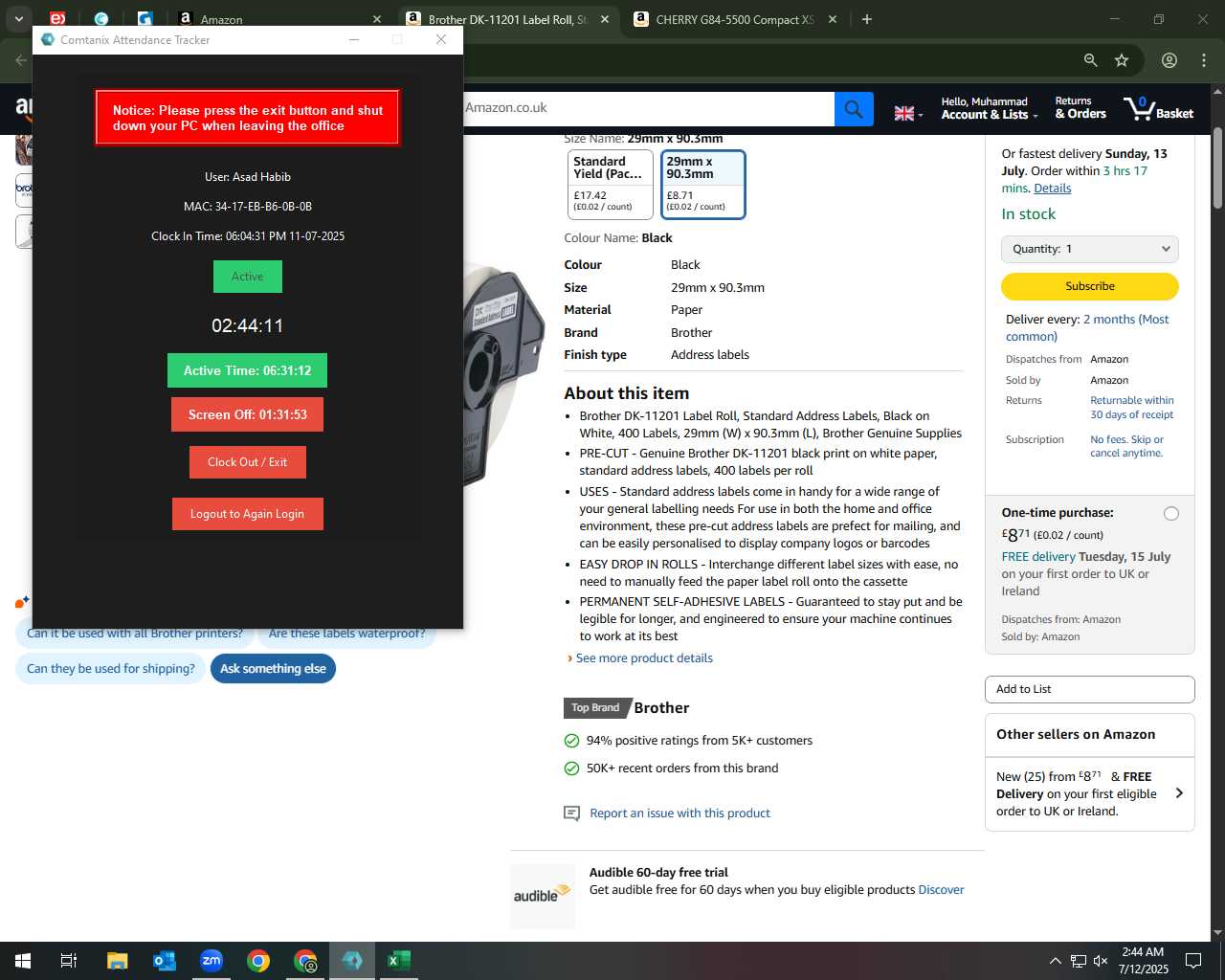Open delivery Details link
The height and width of the screenshot is (980, 1225).
[1053, 189]
